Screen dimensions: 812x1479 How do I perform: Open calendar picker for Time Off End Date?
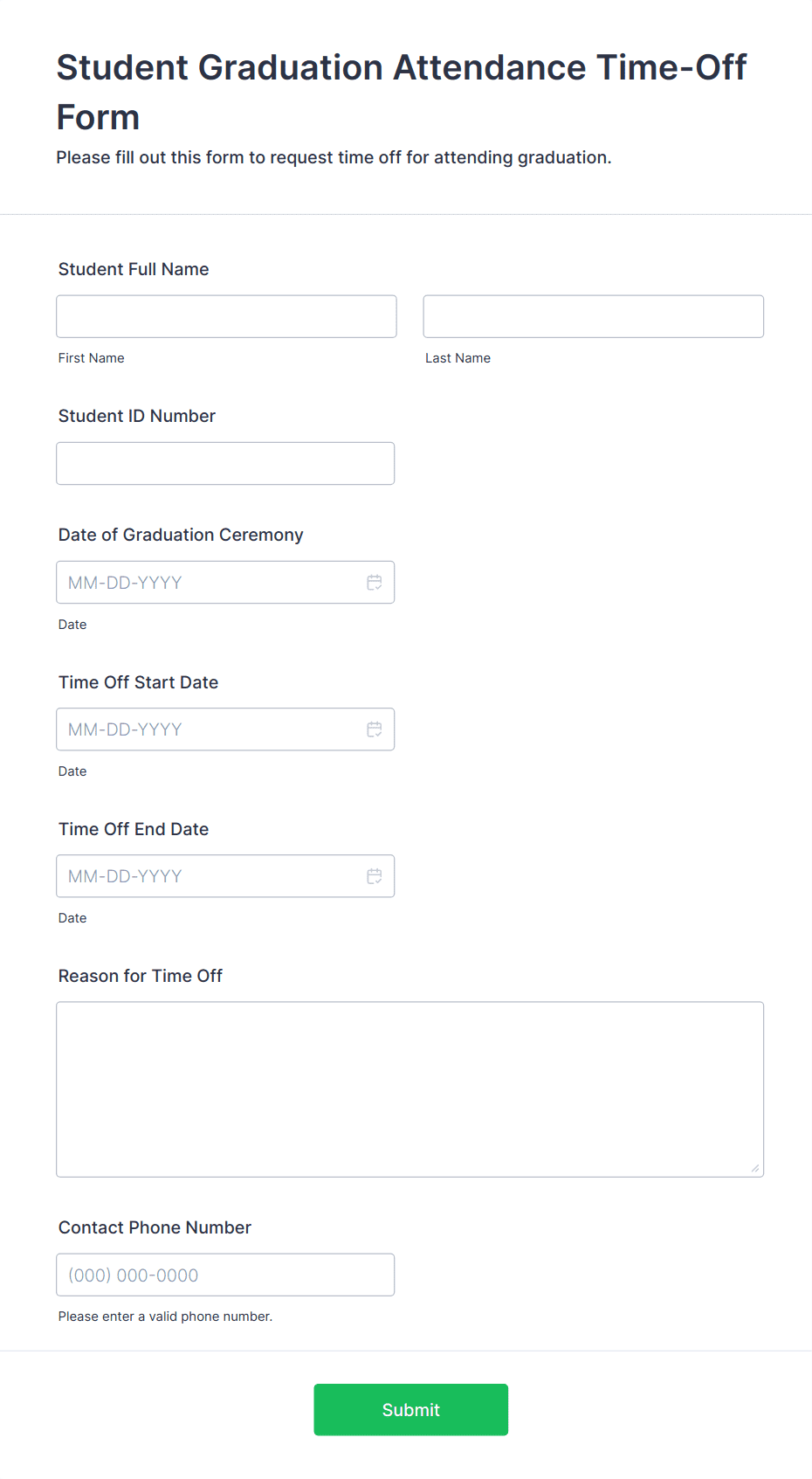[x=374, y=876]
